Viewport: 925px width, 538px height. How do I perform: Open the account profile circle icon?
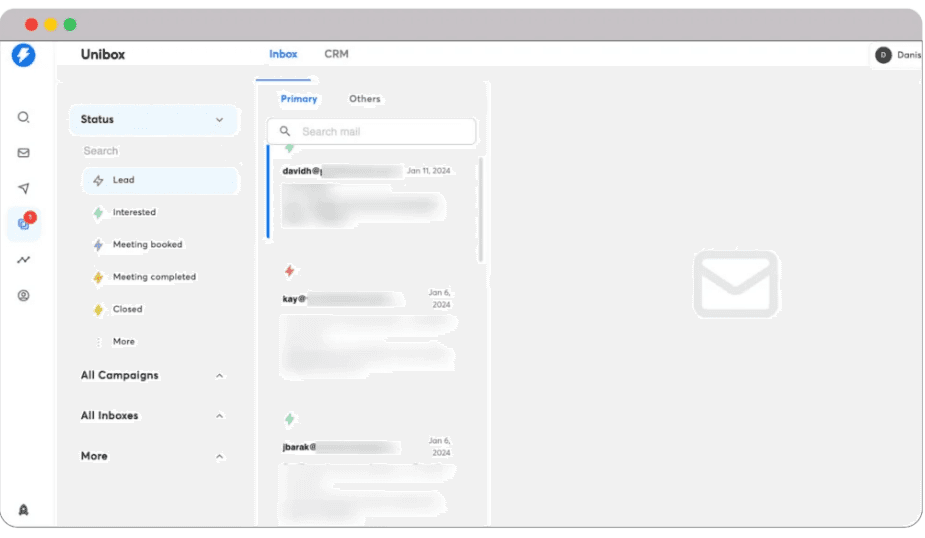click(x=24, y=296)
